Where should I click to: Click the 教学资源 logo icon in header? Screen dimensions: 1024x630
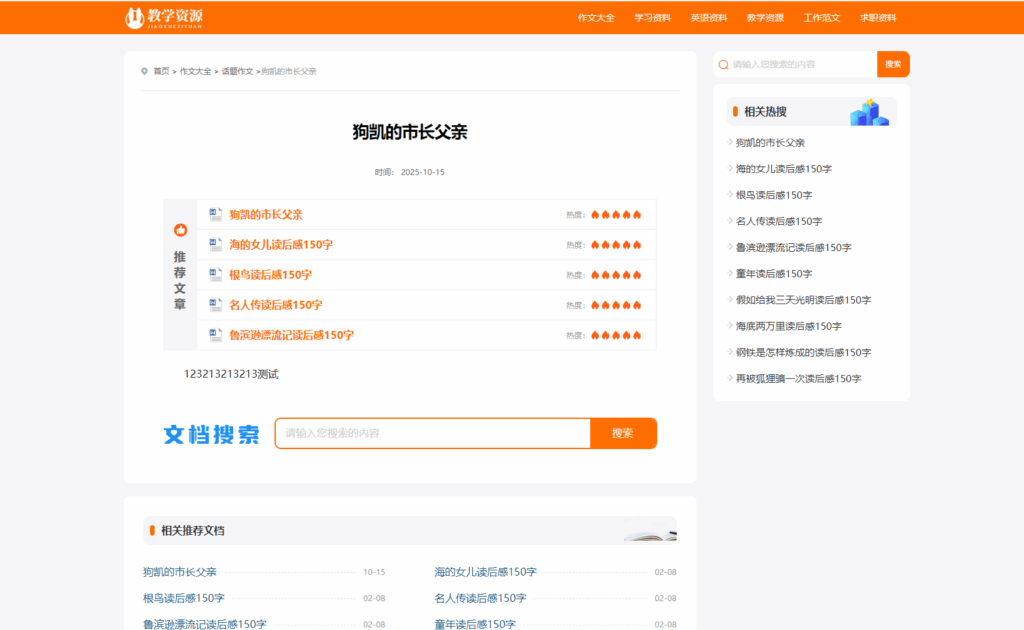click(x=134, y=16)
